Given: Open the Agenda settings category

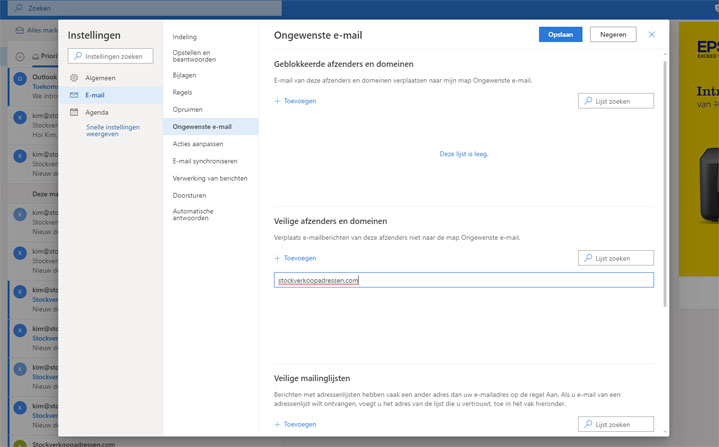Looking at the screenshot, I should coord(96,112).
